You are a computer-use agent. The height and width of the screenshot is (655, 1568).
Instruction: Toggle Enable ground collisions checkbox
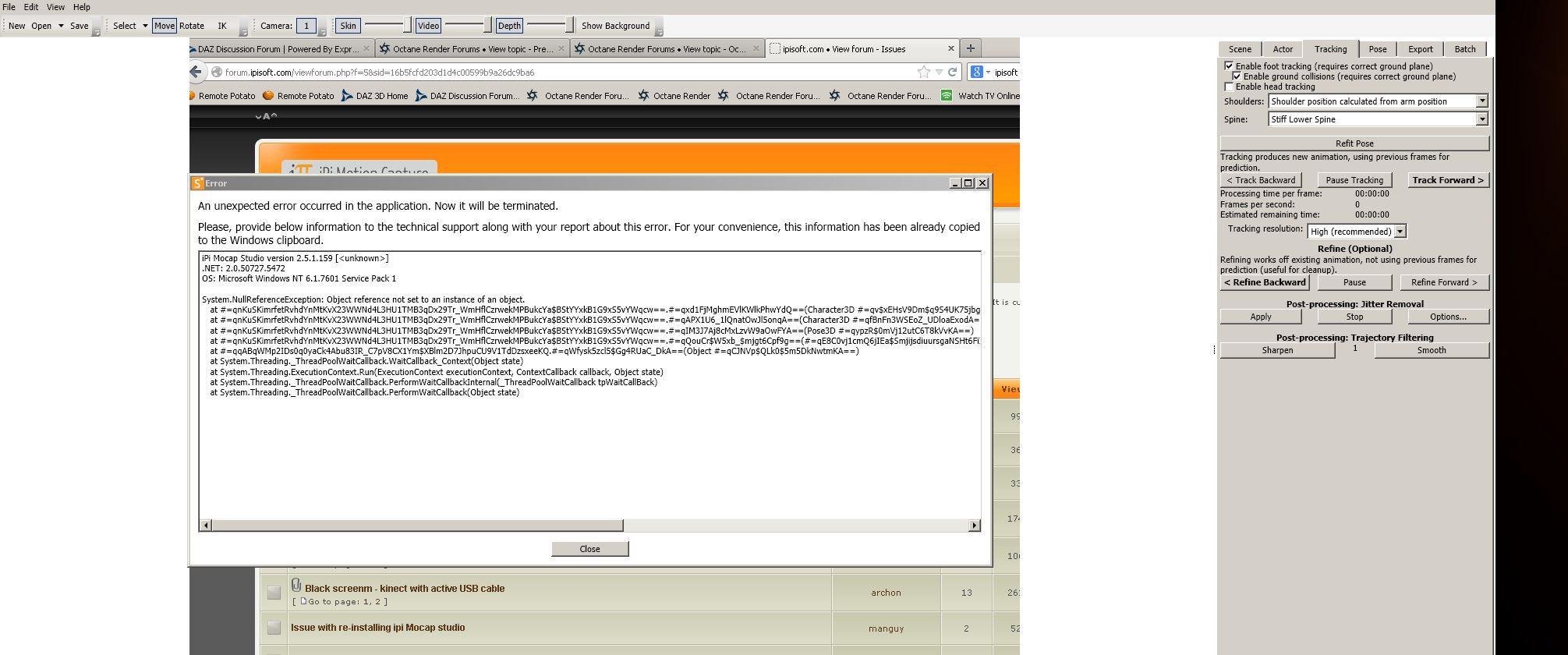click(1237, 76)
